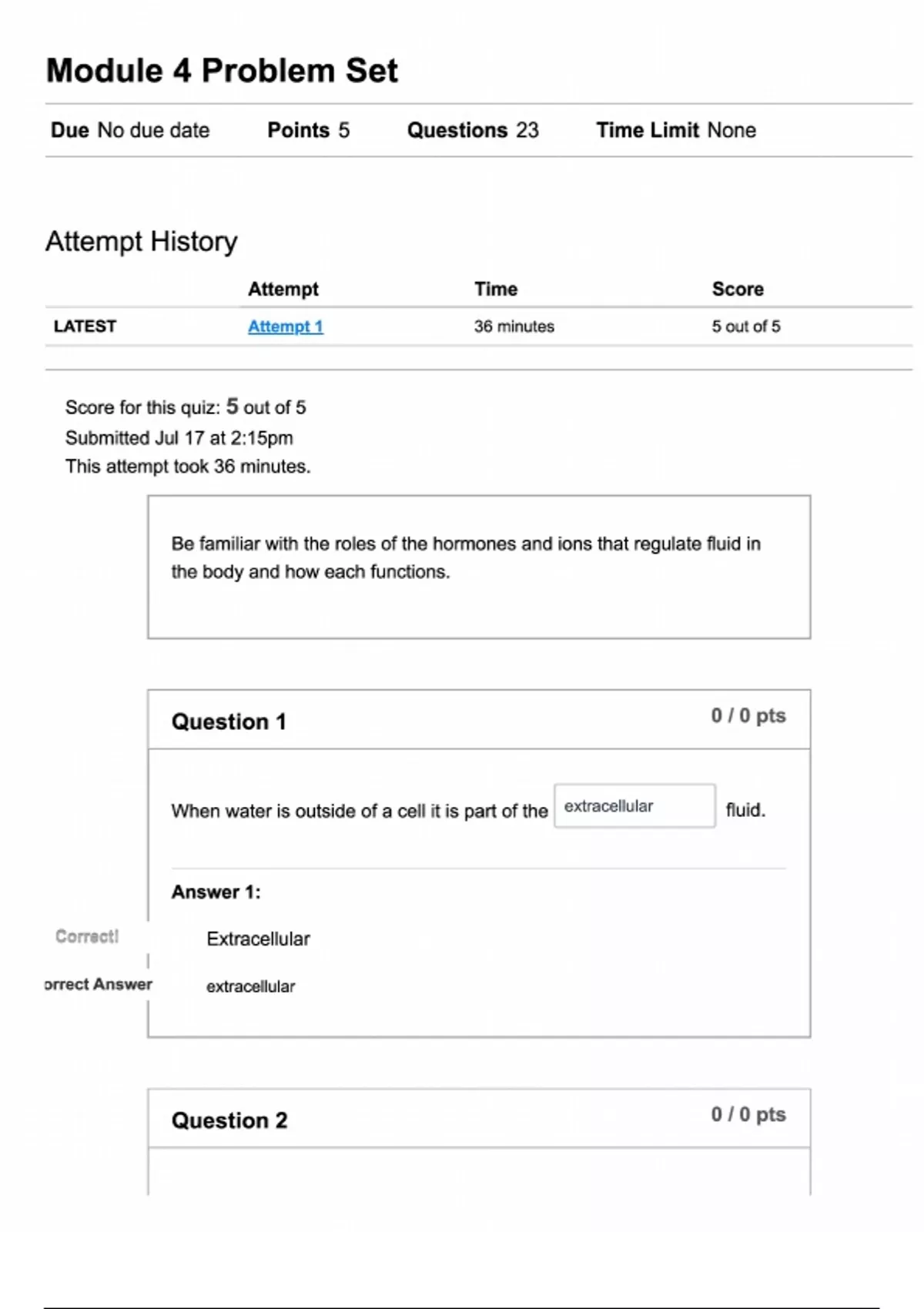The height and width of the screenshot is (1309, 924).
Task: Click the hormones and ions instruction text
Action: 465,557
